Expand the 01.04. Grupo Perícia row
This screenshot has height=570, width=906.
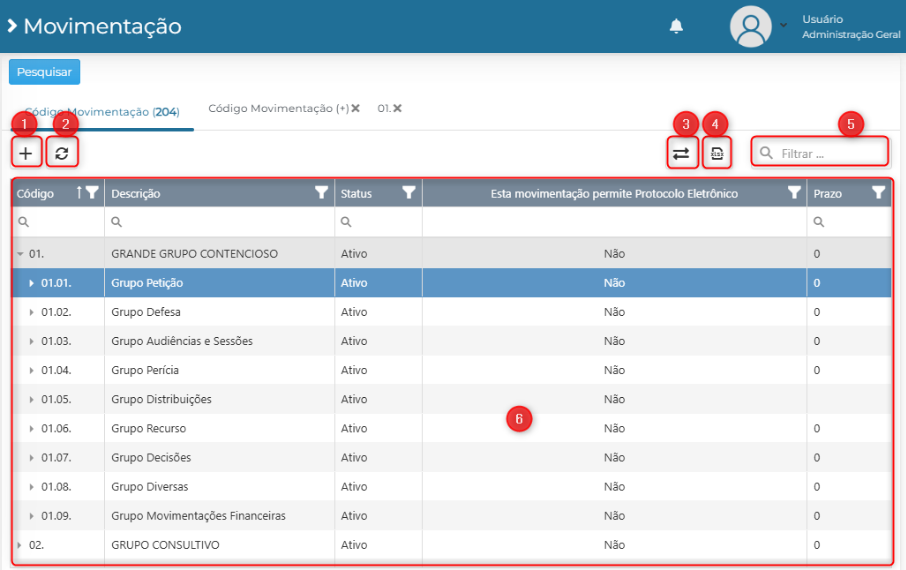pos(32,370)
